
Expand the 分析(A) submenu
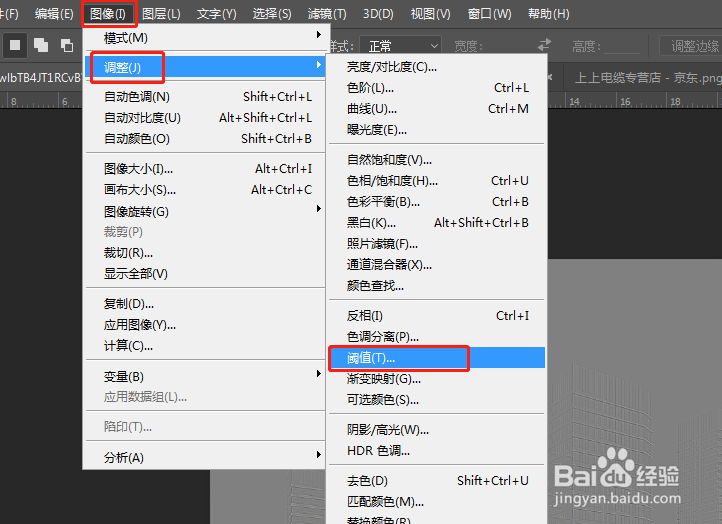(x=205, y=457)
